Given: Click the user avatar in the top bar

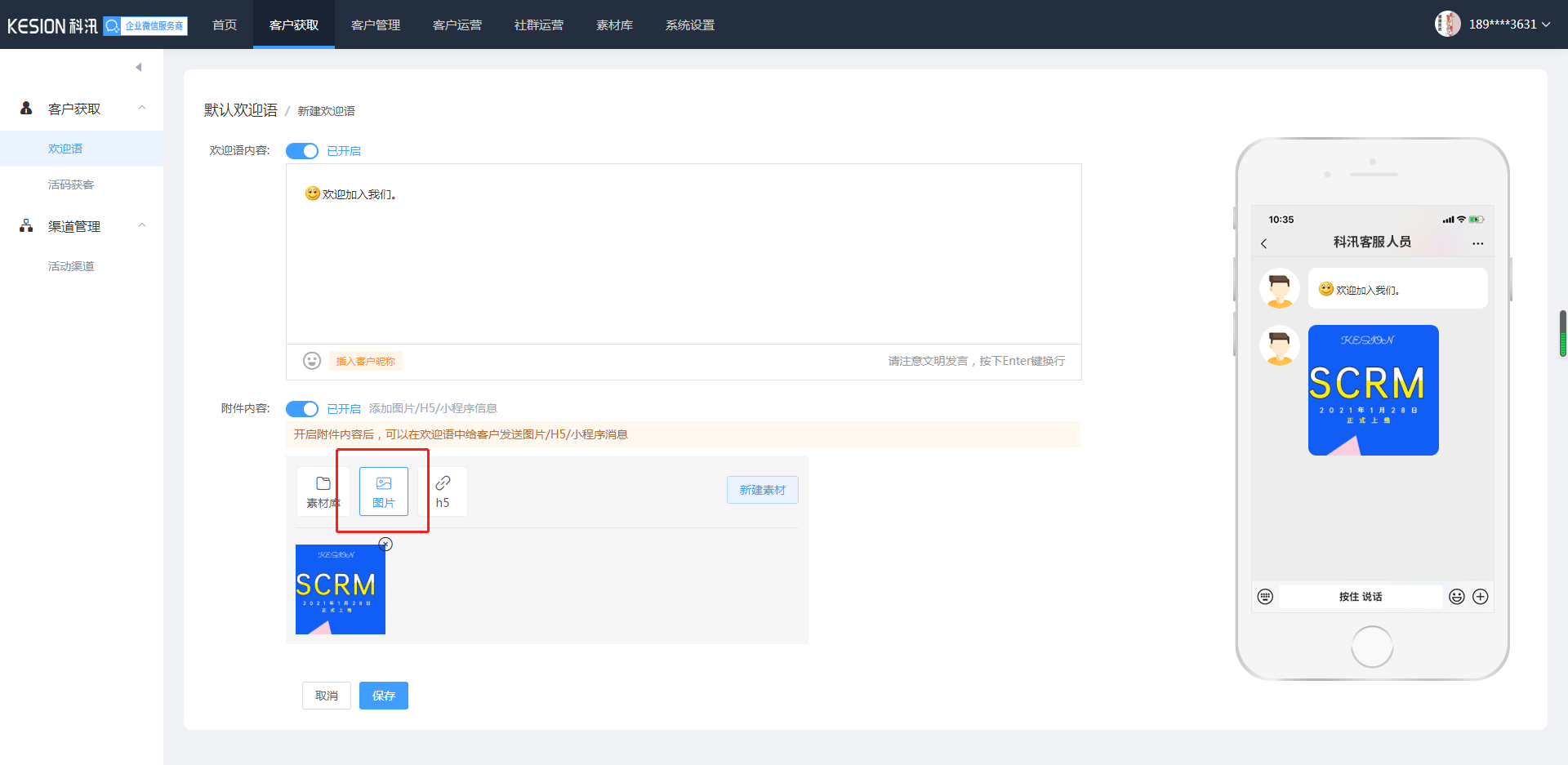Looking at the screenshot, I should pyautogui.click(x=1448, y=24).
